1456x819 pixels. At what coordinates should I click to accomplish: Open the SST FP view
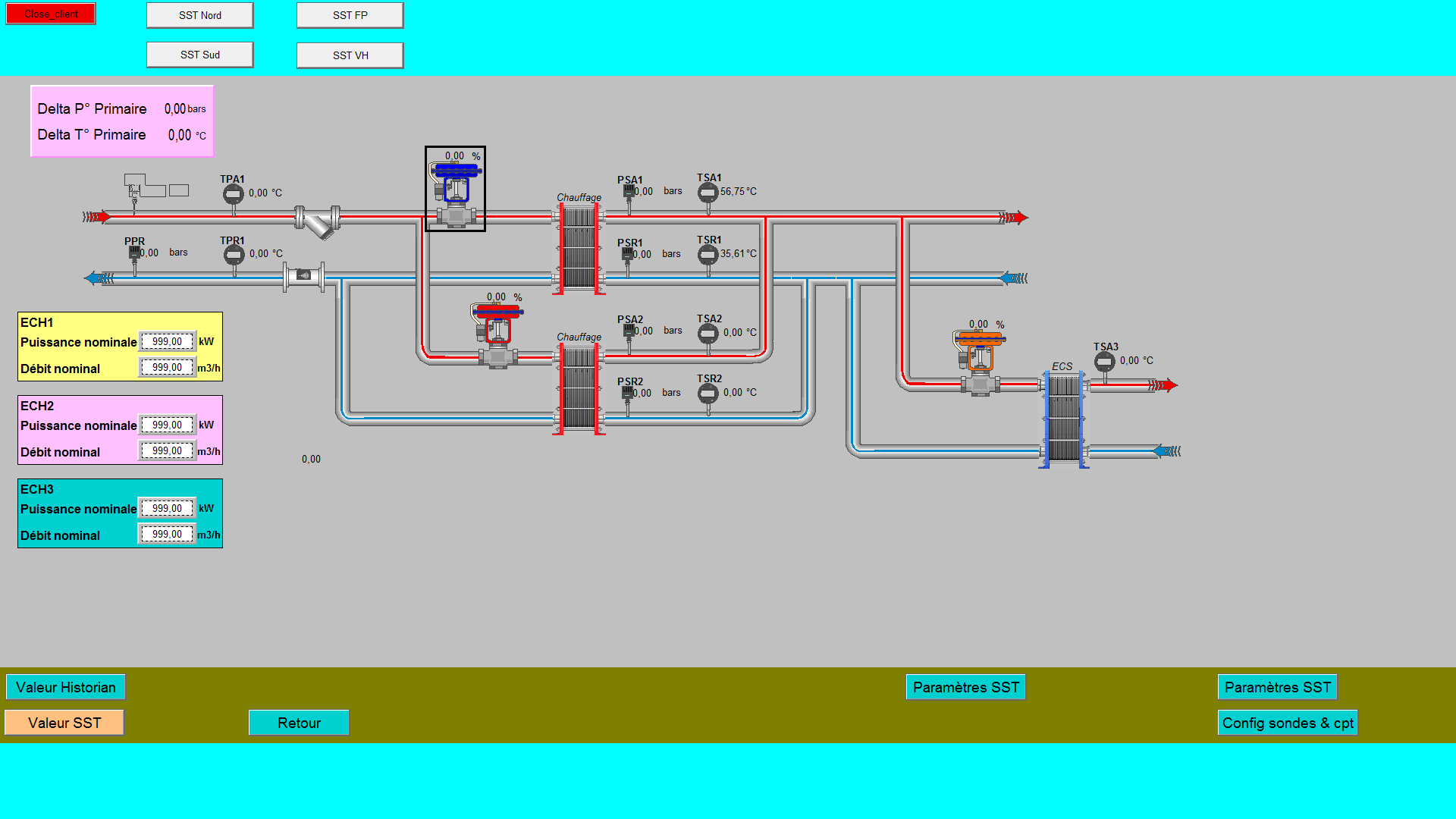[x=350, y=15]
